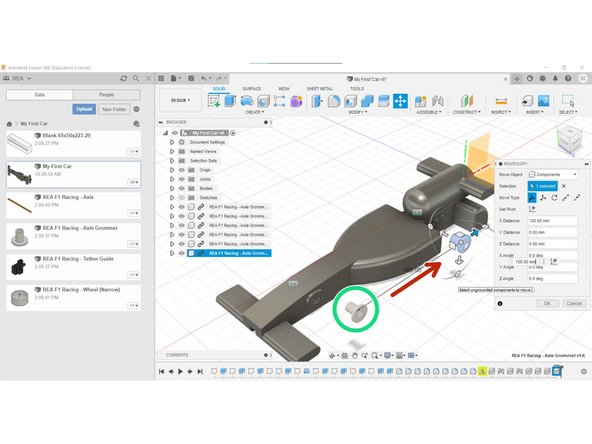This screenshot has height=444, width=592.
Task: Click the Pan hand icon in navigation bar
Action: click(355, 355)
